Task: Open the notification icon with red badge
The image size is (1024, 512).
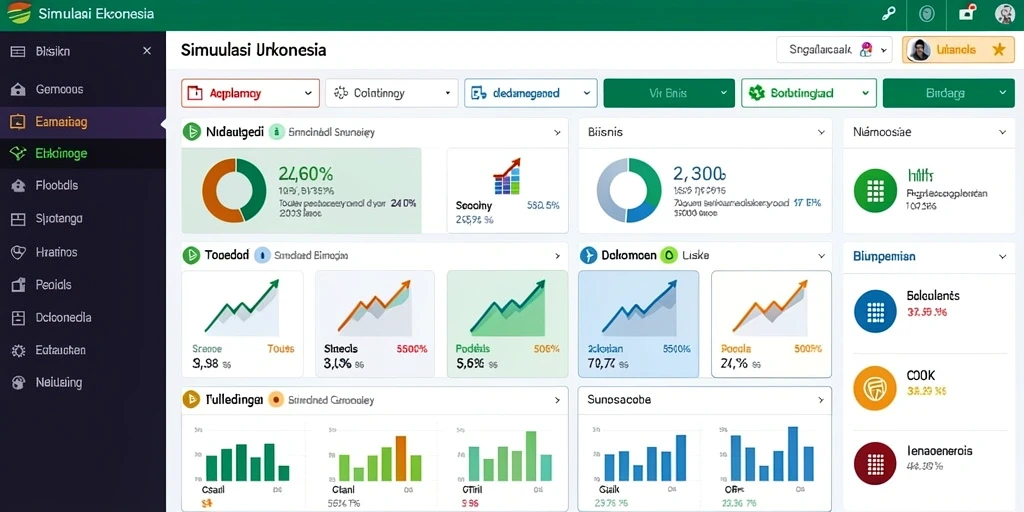Action: tap(967, 13)
